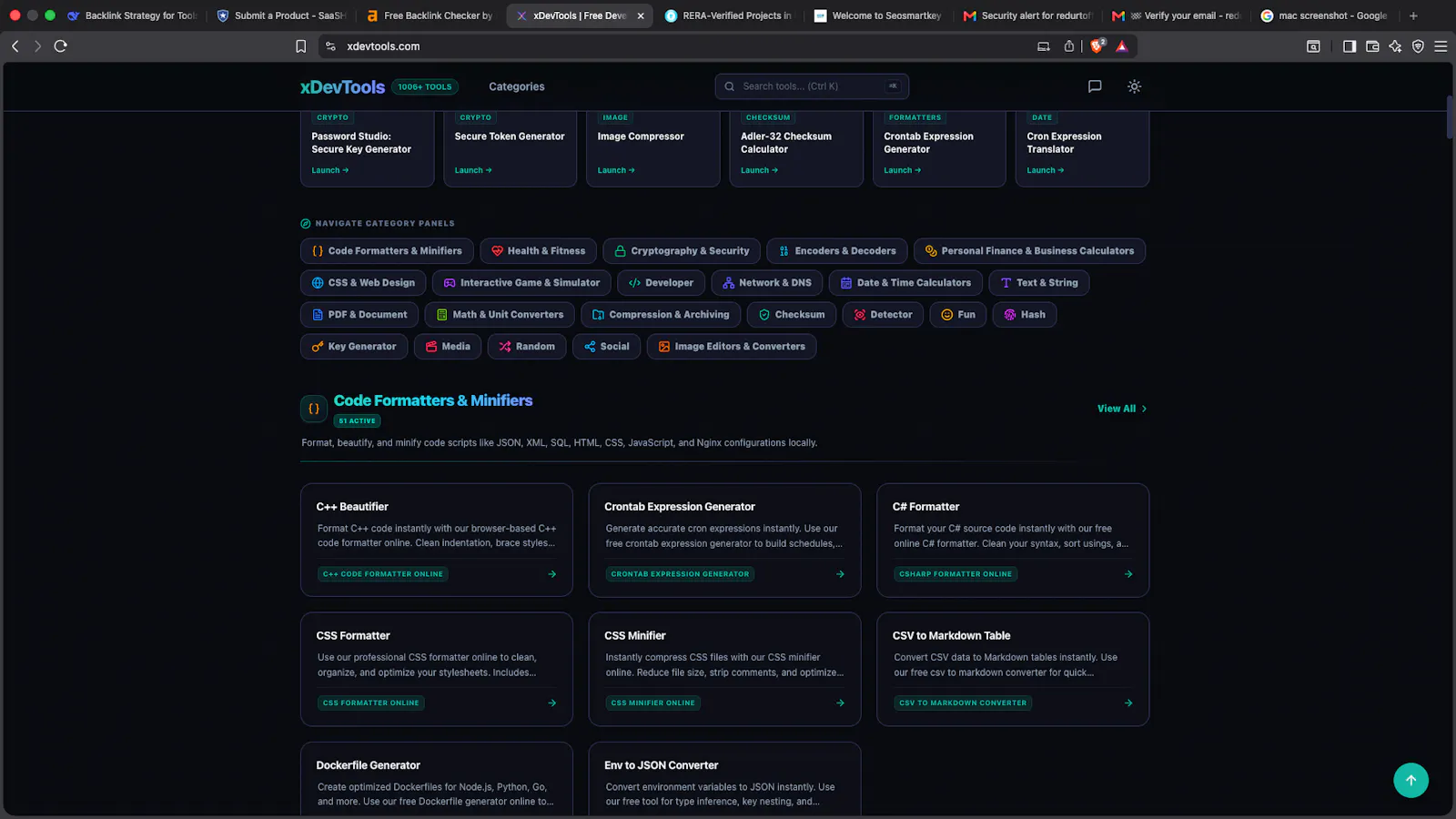
Task: Switch to Security alert Gmail tab
Action: coord(1027,15)
